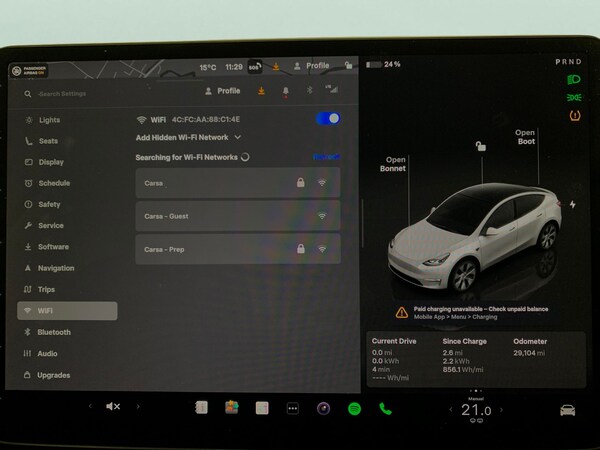Open Profile in the settings header
600x450 pixels.
[223, 91]
